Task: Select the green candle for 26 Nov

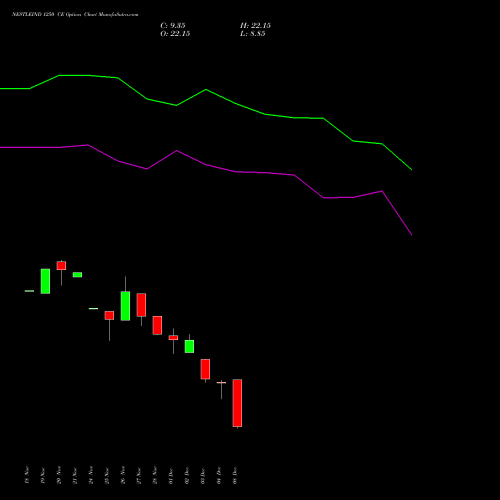Action: coord(125,306)
